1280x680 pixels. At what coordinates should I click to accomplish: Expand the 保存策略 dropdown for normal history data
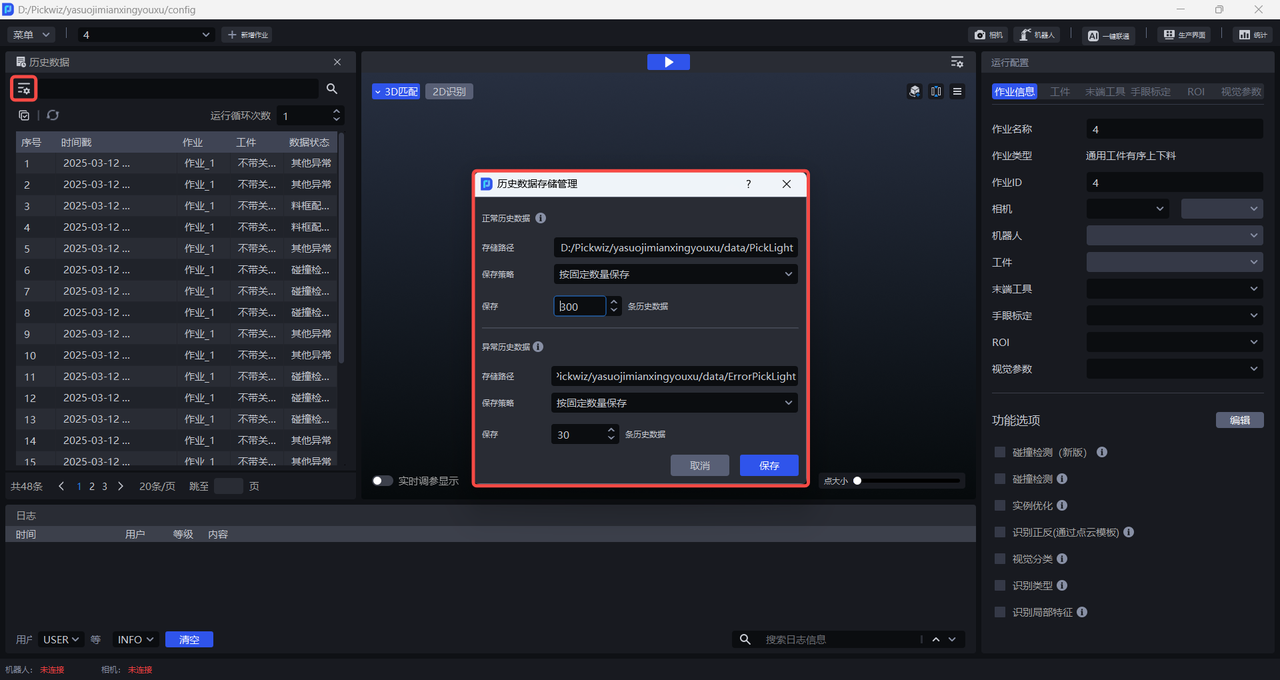[x=675, y=274]
